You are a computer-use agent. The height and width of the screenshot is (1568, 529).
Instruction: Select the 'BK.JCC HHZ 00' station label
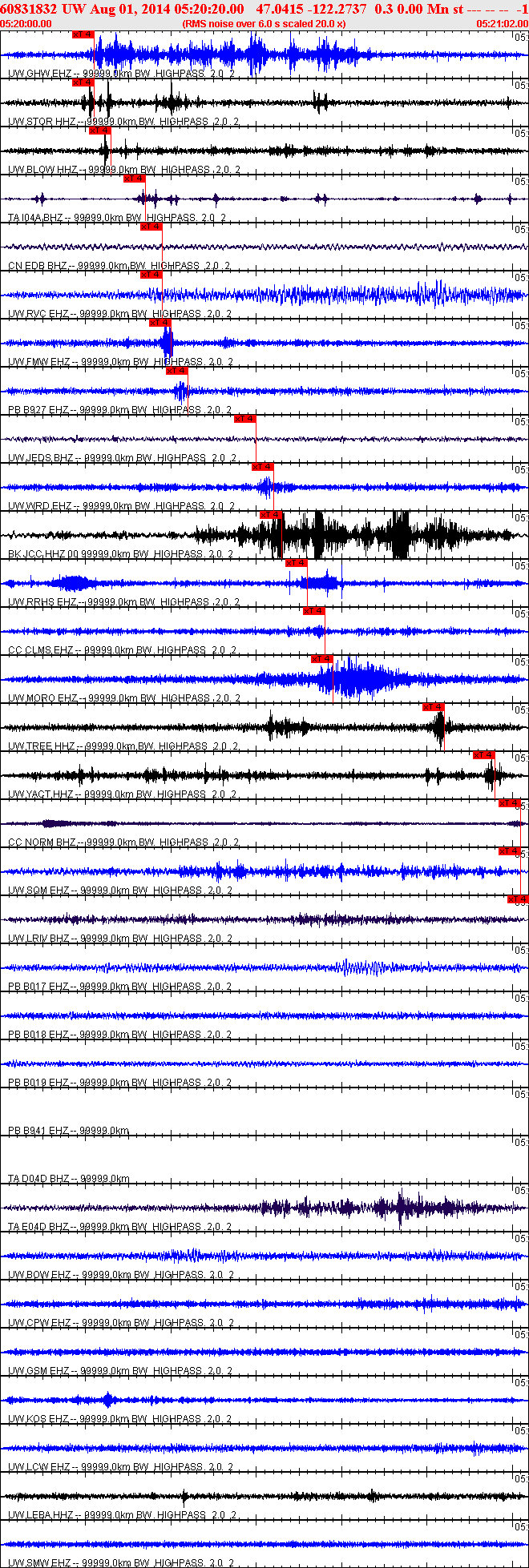(x=43, y=554)
